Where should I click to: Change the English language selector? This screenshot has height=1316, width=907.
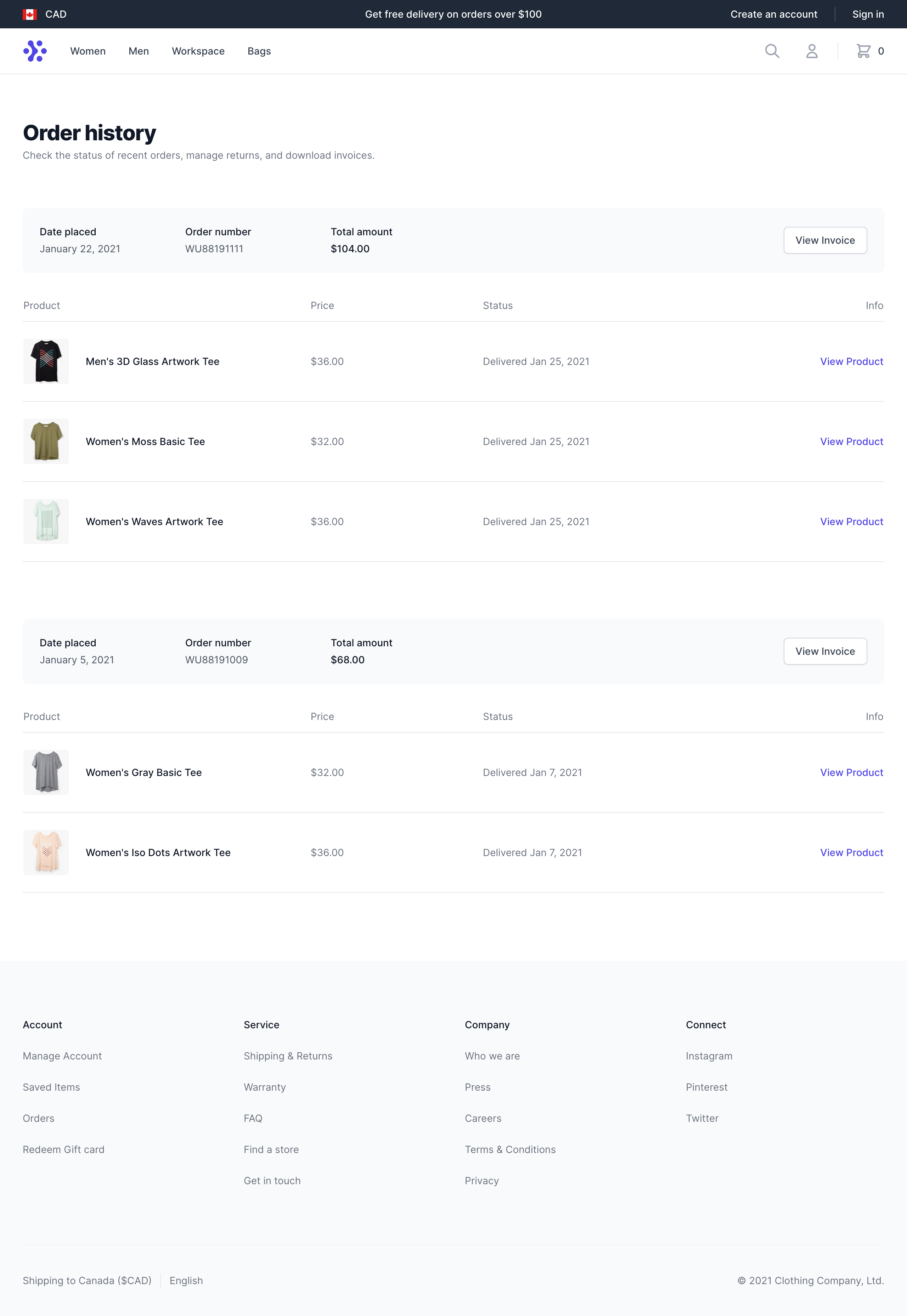[186, 1280]
